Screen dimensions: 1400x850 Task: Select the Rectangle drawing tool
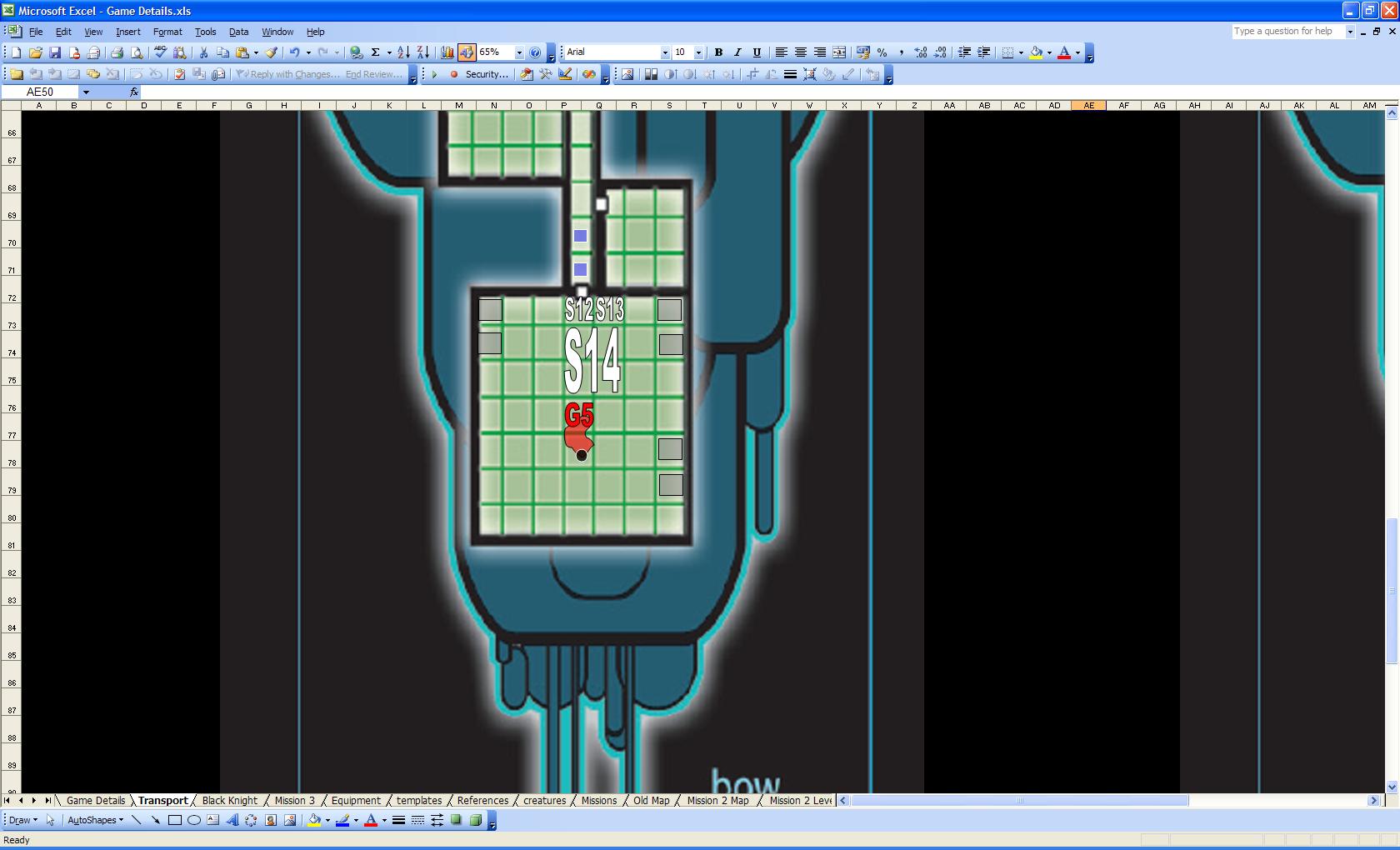(x=175, y=820)
